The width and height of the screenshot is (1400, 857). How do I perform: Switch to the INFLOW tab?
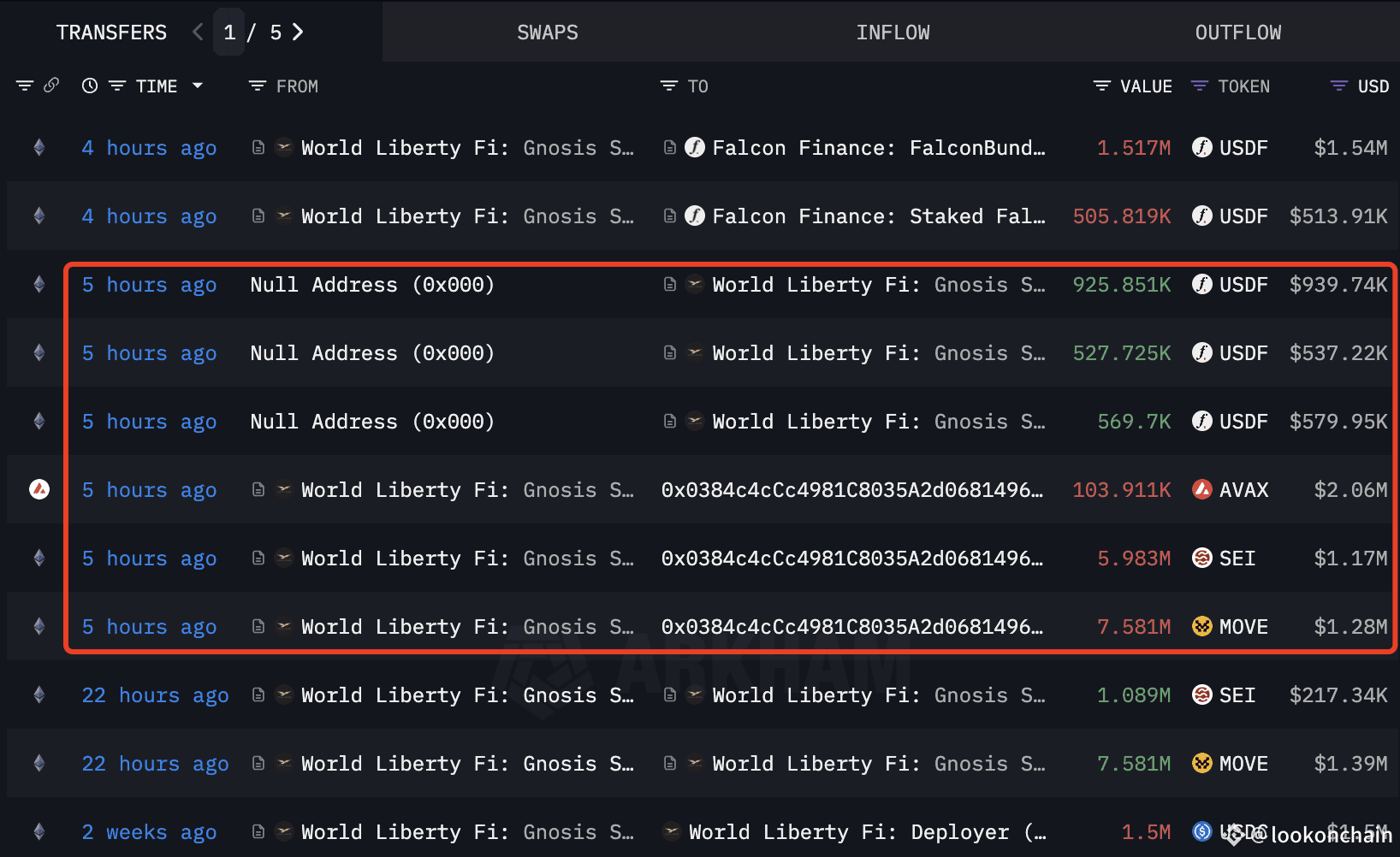click(893, 32)
